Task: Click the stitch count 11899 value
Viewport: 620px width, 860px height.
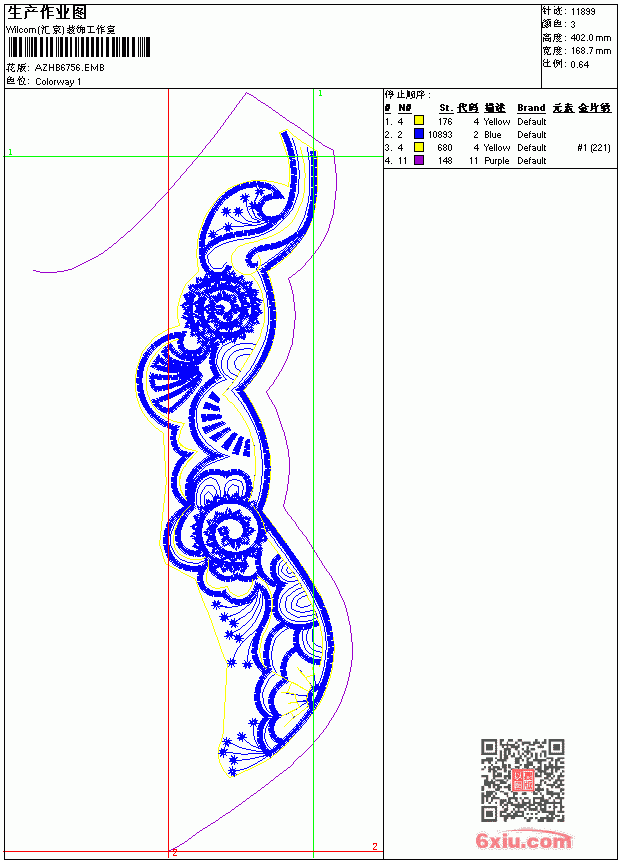Action: tap(583, 12)
